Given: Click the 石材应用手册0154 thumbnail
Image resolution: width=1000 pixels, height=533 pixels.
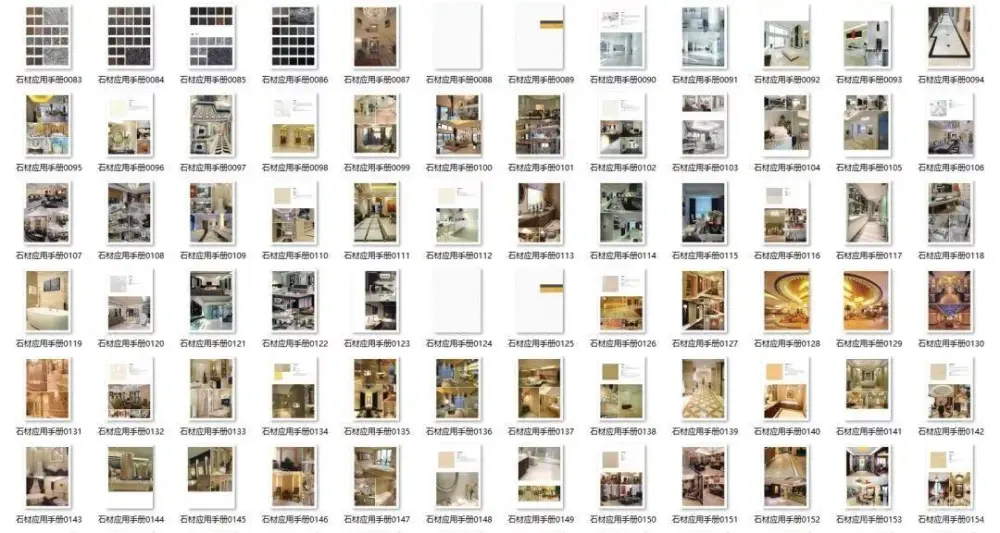Looking at the screenshot, I should [x=948, y=476].
